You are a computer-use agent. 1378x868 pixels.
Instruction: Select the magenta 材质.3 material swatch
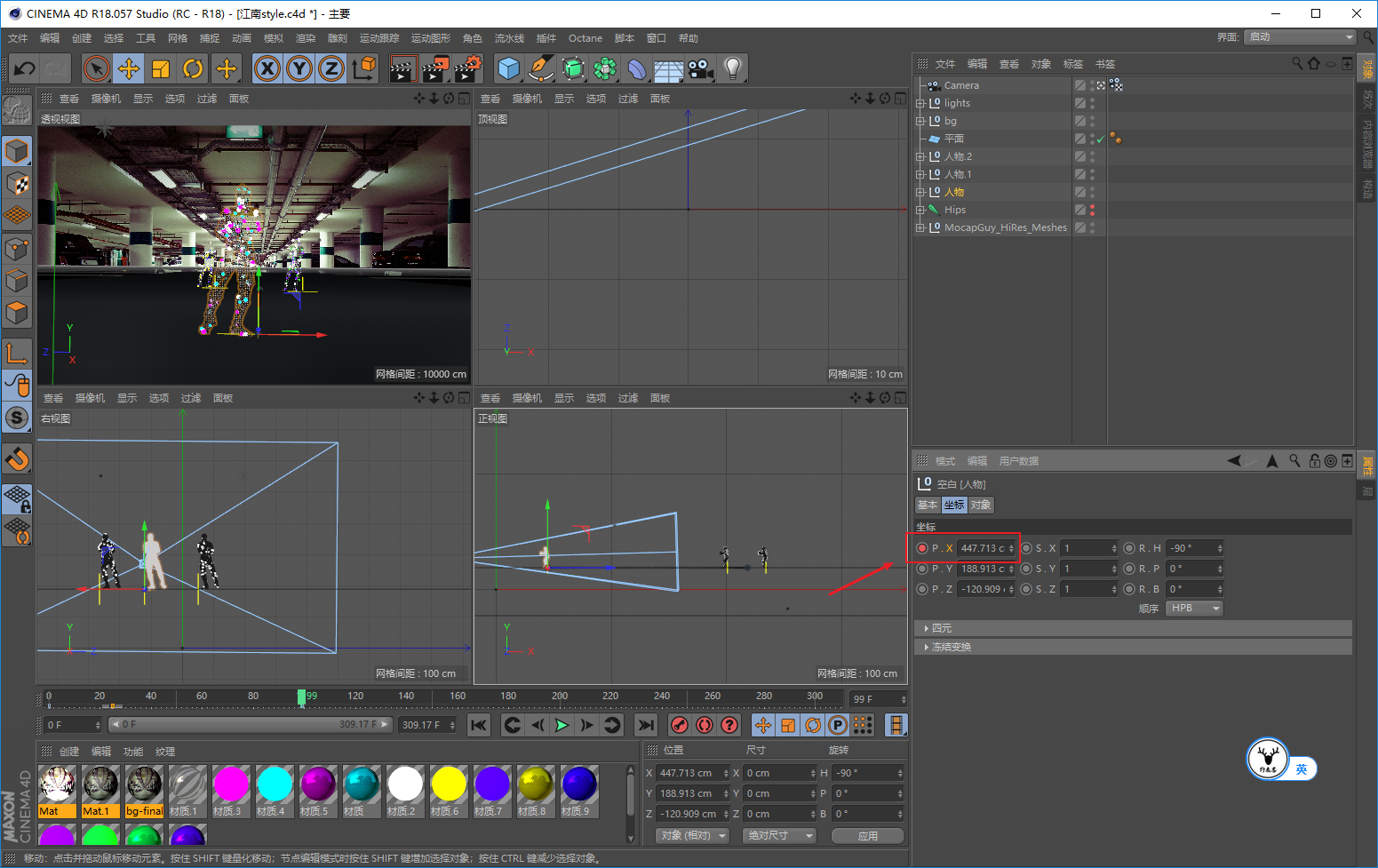231,791
